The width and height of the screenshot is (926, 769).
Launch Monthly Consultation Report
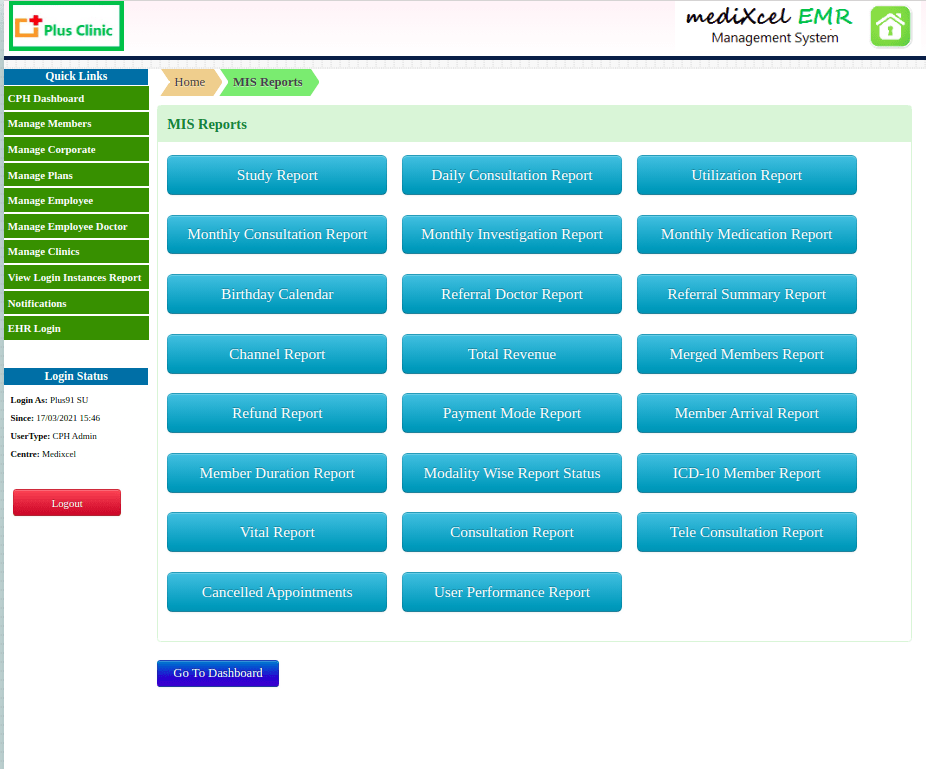tap(277, 234)
